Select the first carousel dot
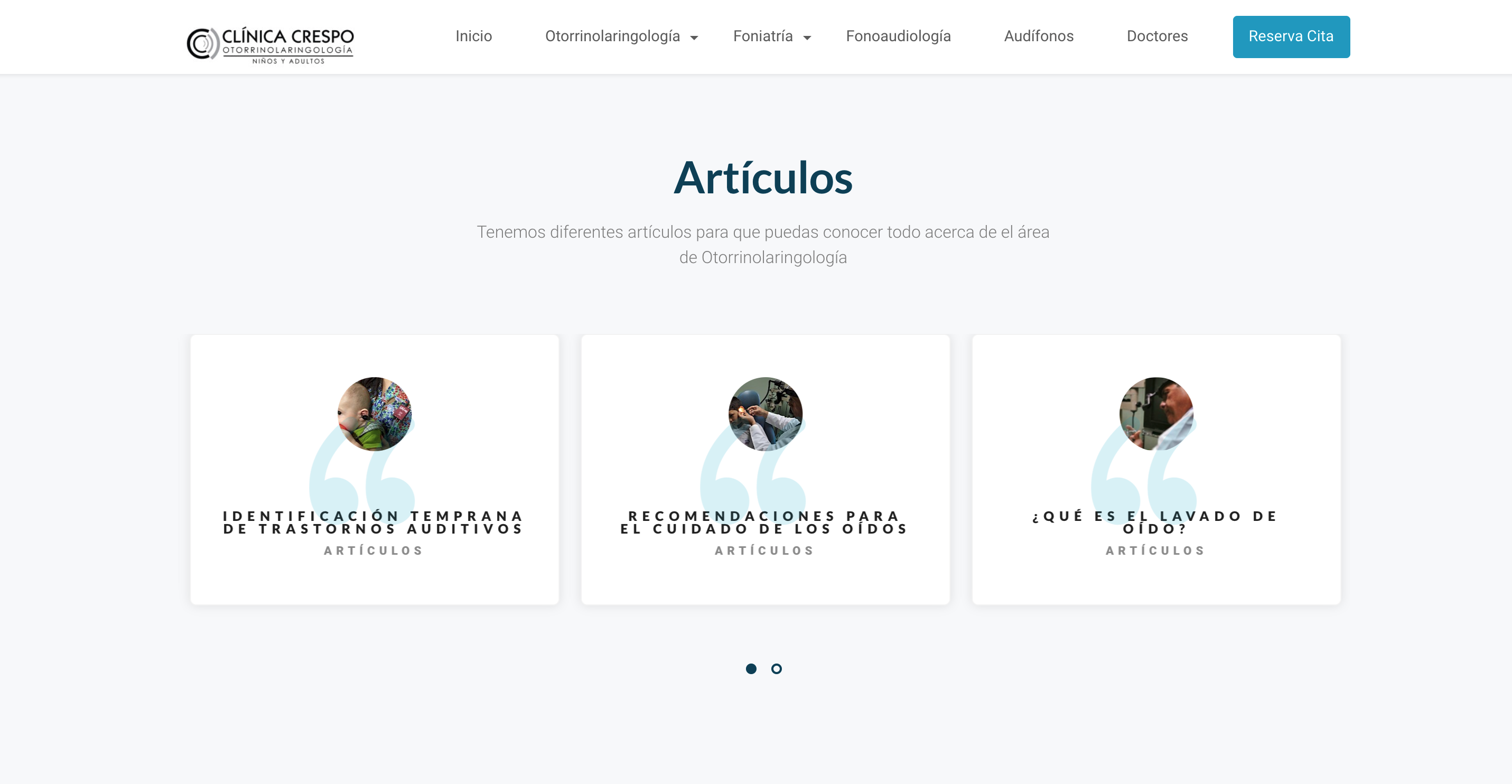 click(751, 668)
